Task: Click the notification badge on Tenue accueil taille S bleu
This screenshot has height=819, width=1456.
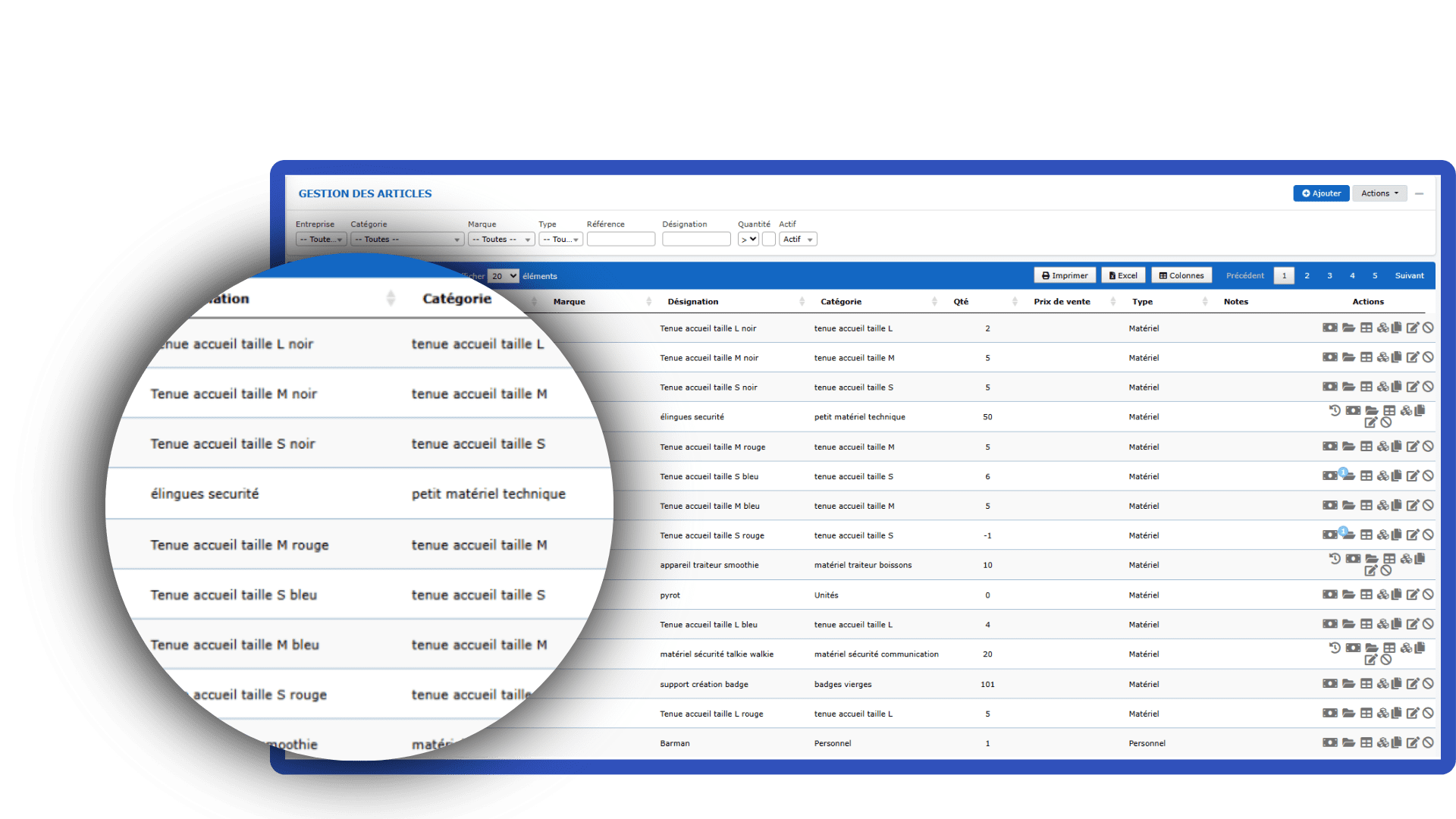Action: [1342, 471]
